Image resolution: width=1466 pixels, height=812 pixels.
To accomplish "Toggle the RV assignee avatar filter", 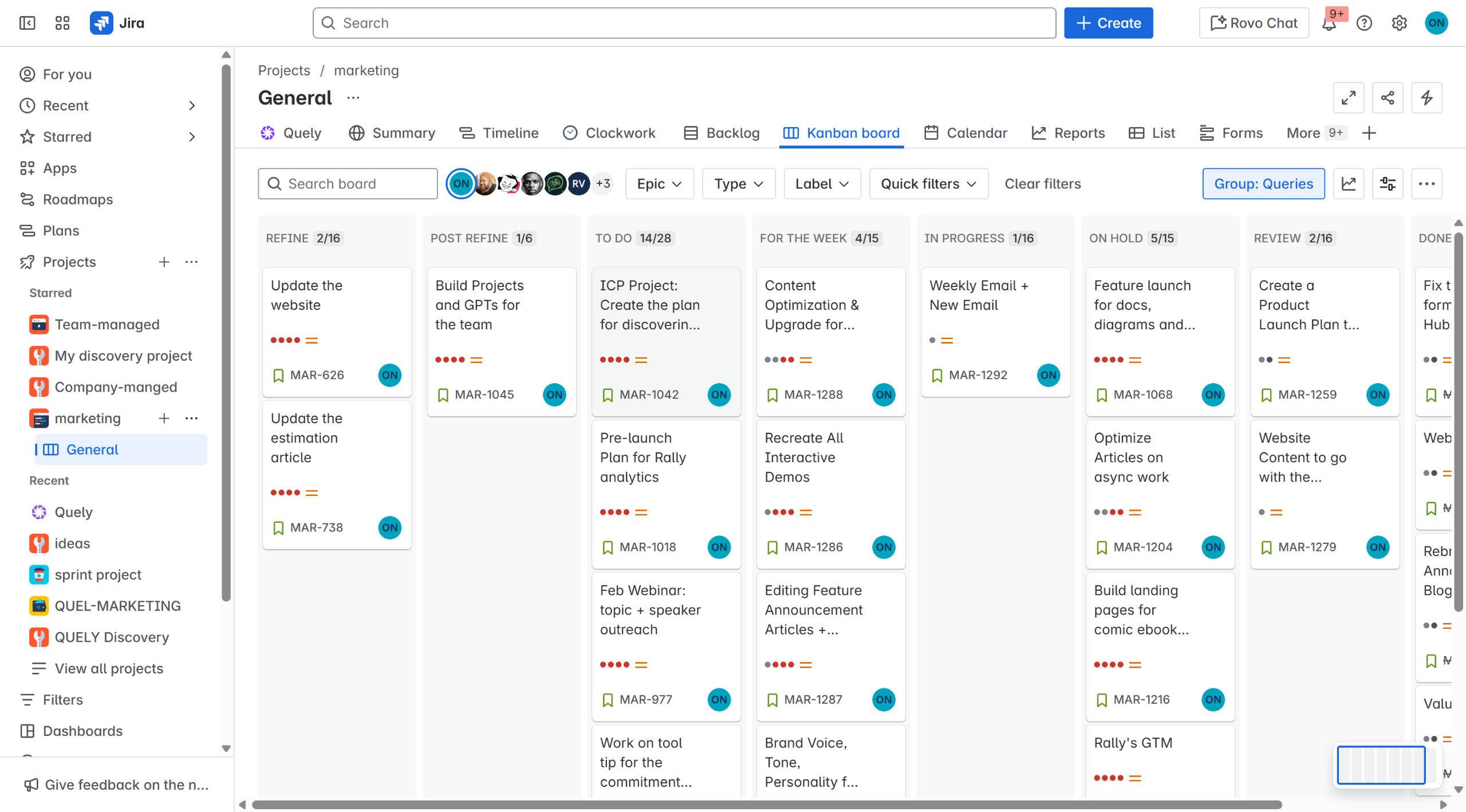I will point(578,184).
